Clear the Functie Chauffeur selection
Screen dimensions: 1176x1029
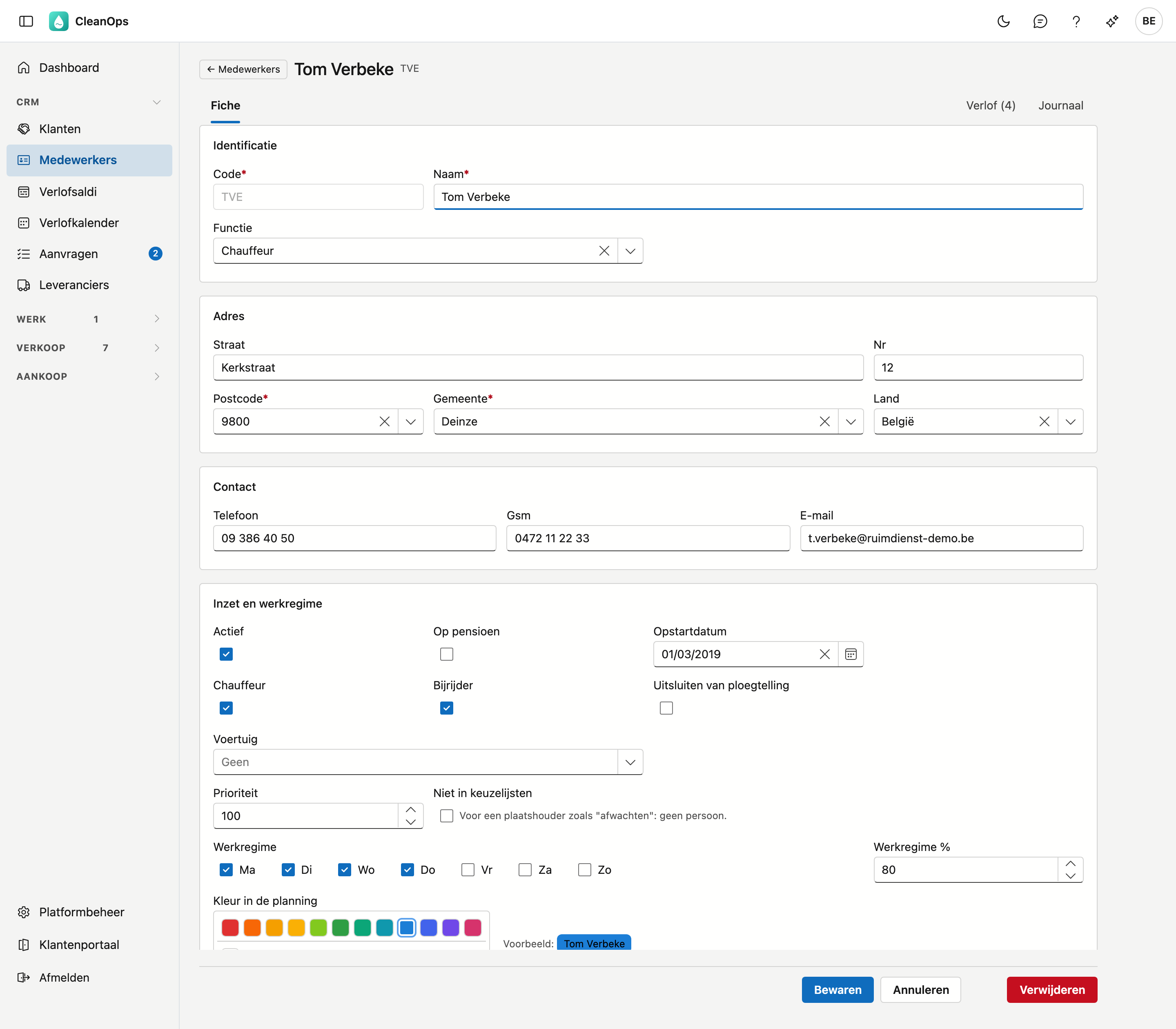tap(604, 251)
